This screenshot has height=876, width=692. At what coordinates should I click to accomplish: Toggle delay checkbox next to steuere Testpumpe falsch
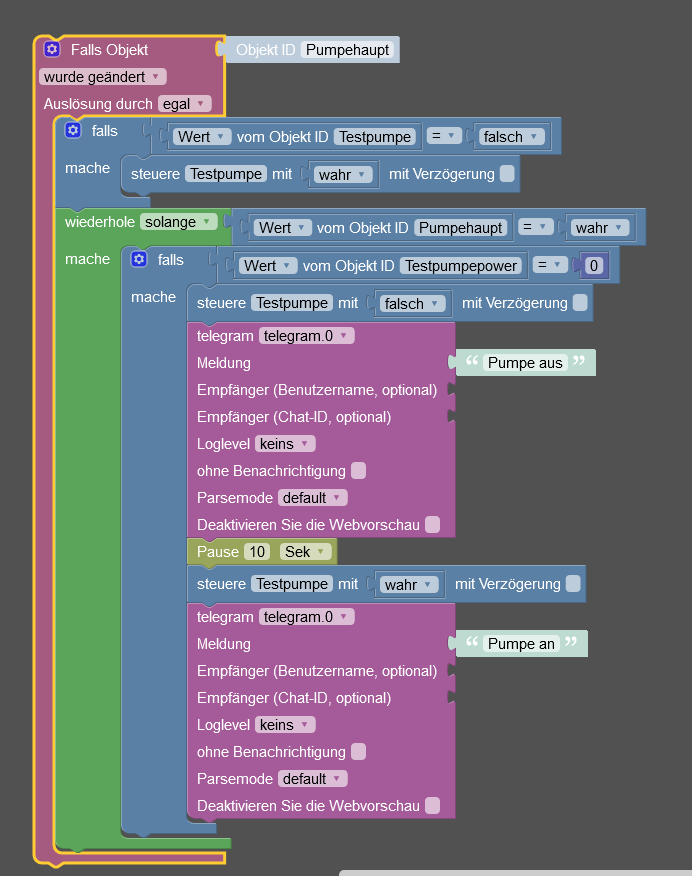[x=580, y=303]
